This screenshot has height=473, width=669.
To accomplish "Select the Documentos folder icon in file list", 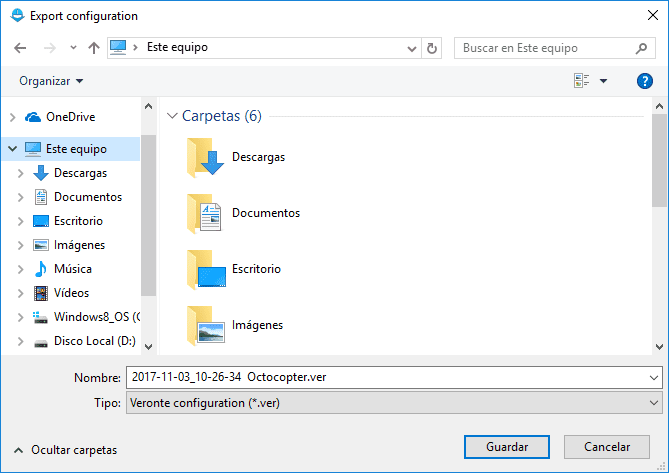I will (x=205, y=213).
